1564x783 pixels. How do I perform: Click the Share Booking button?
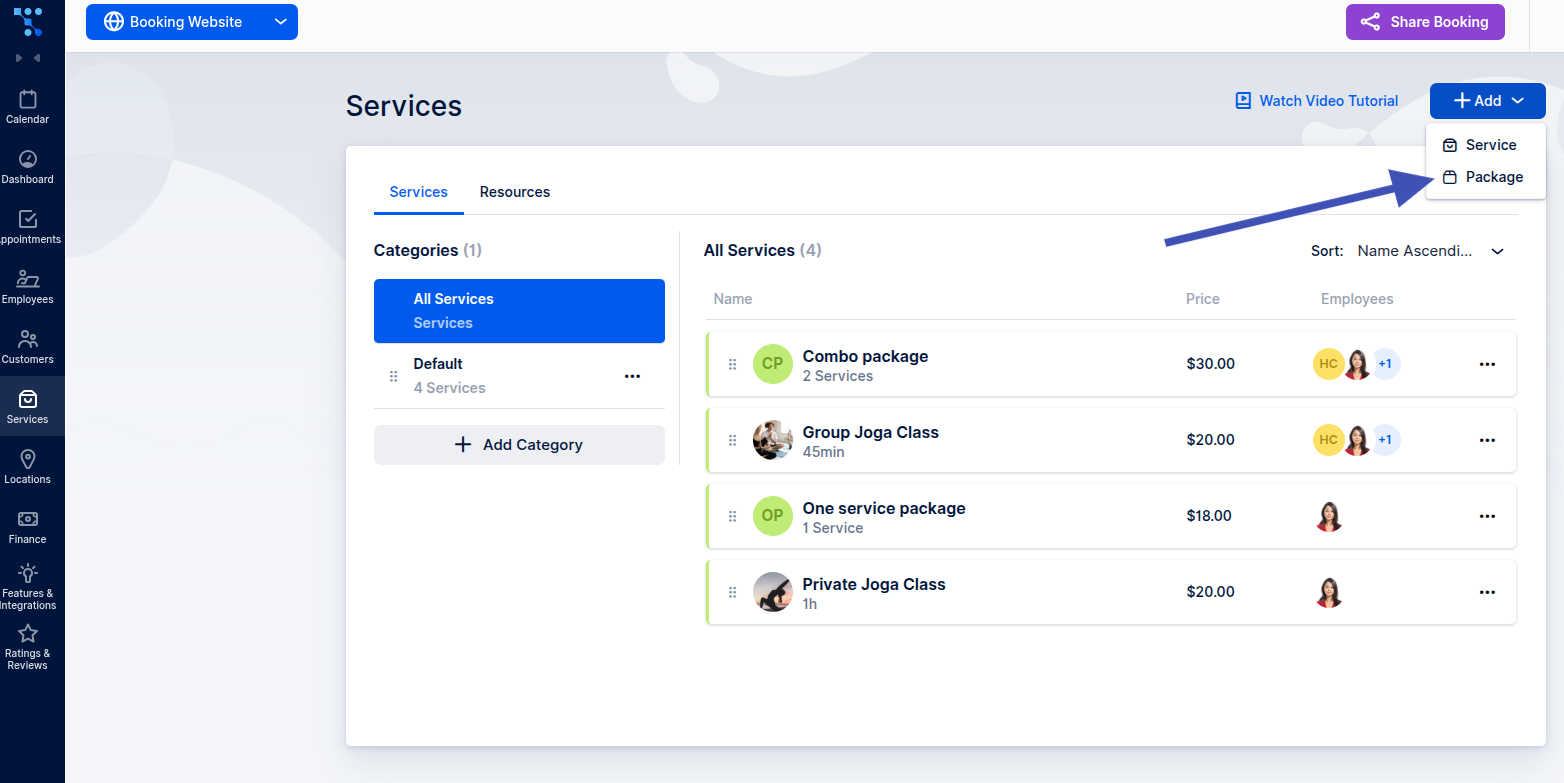click(x=1425, y=22)
